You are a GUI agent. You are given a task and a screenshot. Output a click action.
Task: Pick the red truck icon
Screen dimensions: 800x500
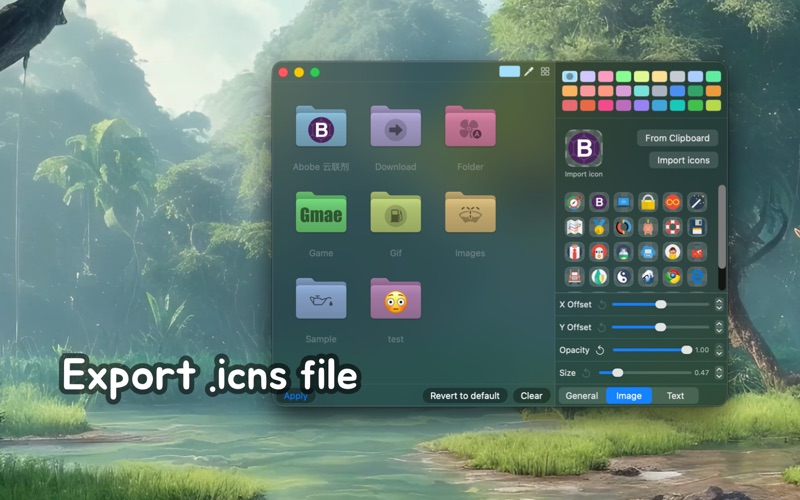tap(574, 277)
